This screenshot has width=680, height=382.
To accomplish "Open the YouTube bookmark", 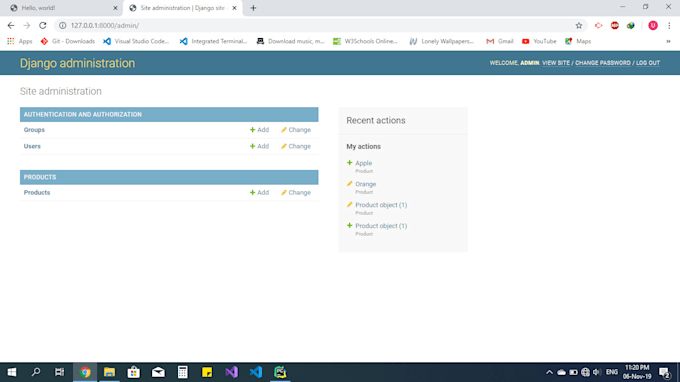I will [539, 41].
